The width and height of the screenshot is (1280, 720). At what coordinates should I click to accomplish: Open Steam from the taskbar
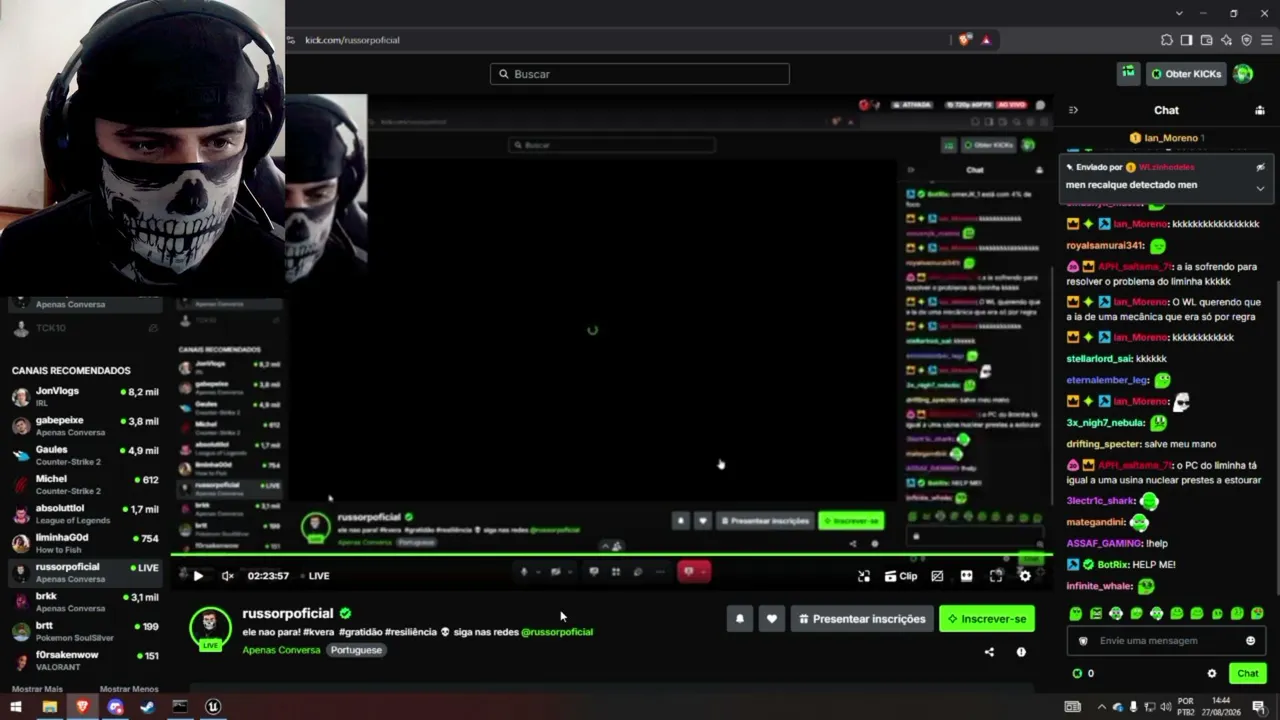pos(147,707)
